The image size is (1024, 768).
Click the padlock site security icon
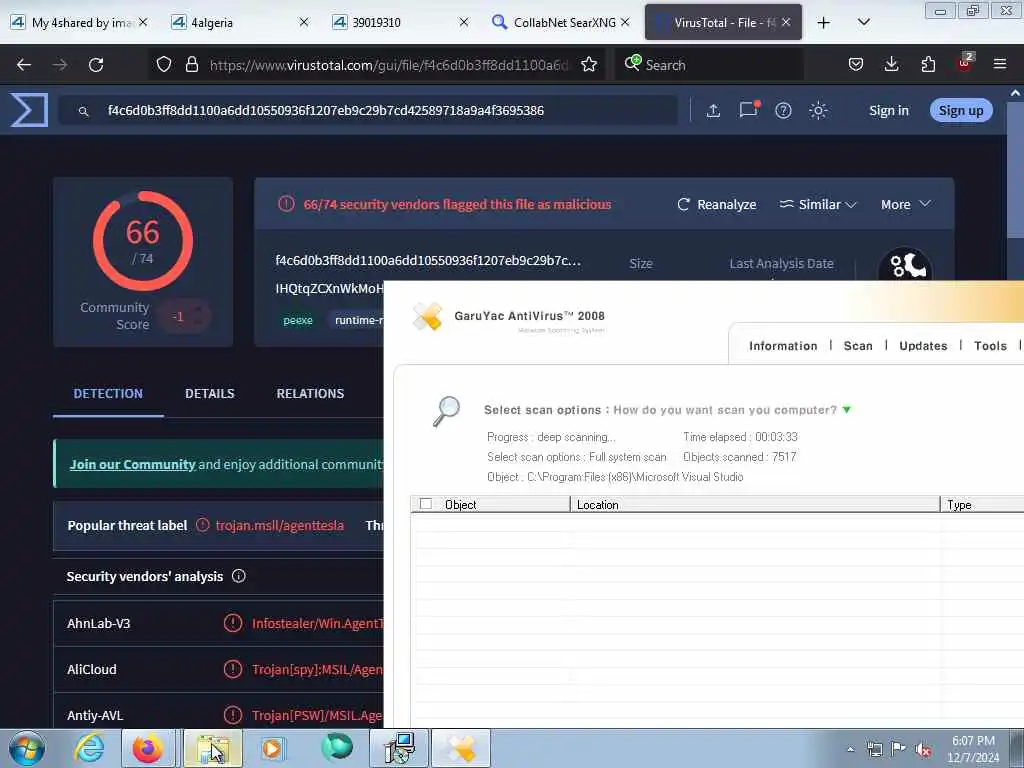coord(191,65)
